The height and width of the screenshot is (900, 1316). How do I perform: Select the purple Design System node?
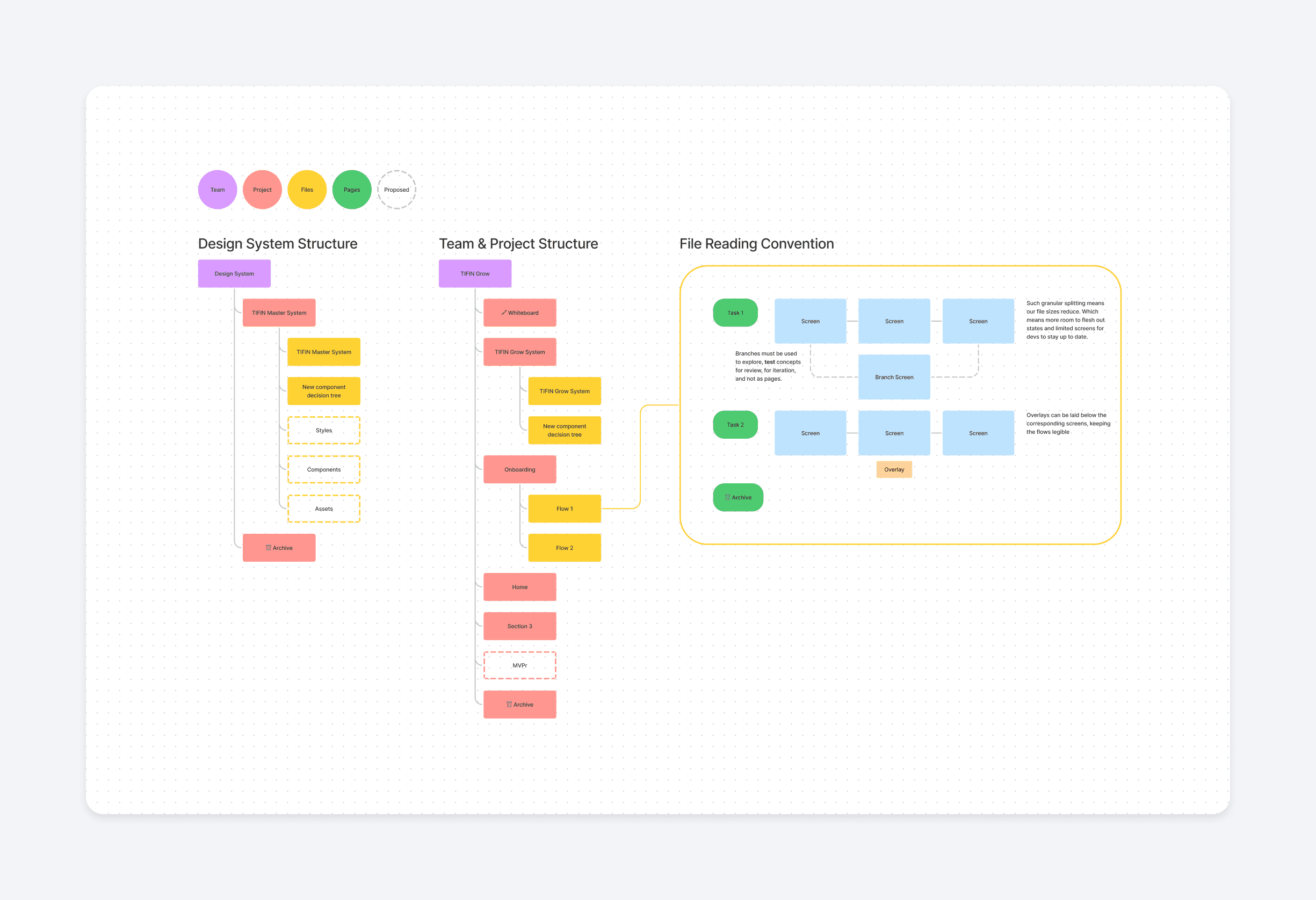pos(234,273)
